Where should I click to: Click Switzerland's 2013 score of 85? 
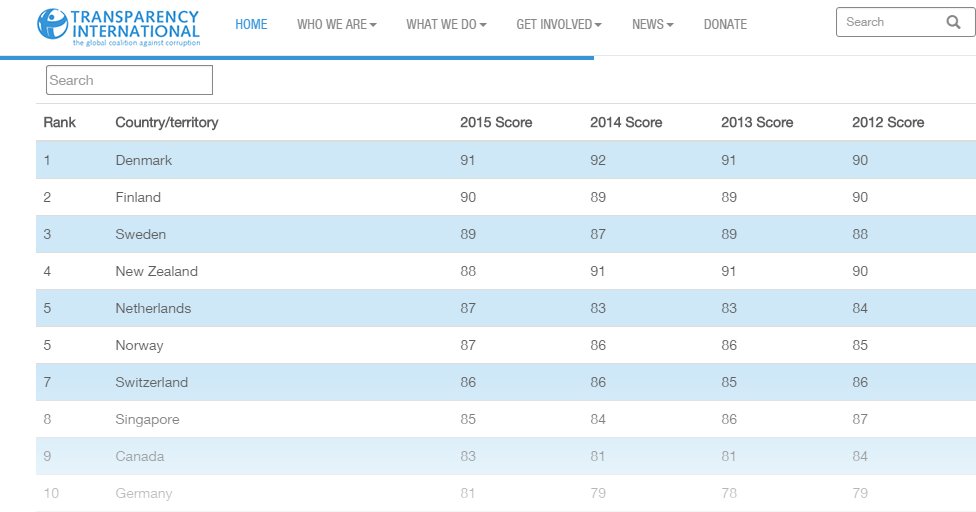point(729,382)
